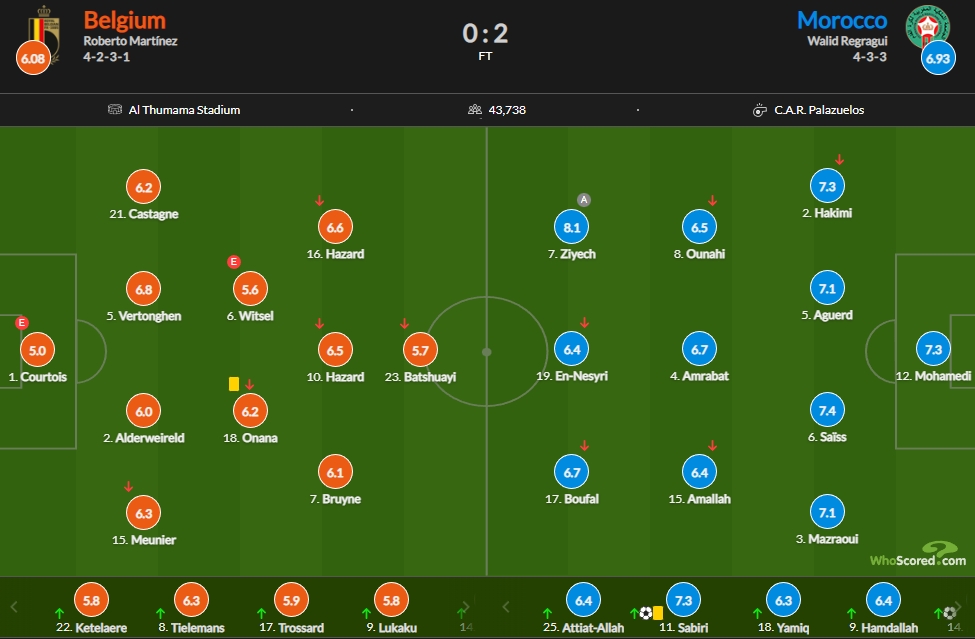
Task: Open the Belgium team name link
Action: (125, 21)
